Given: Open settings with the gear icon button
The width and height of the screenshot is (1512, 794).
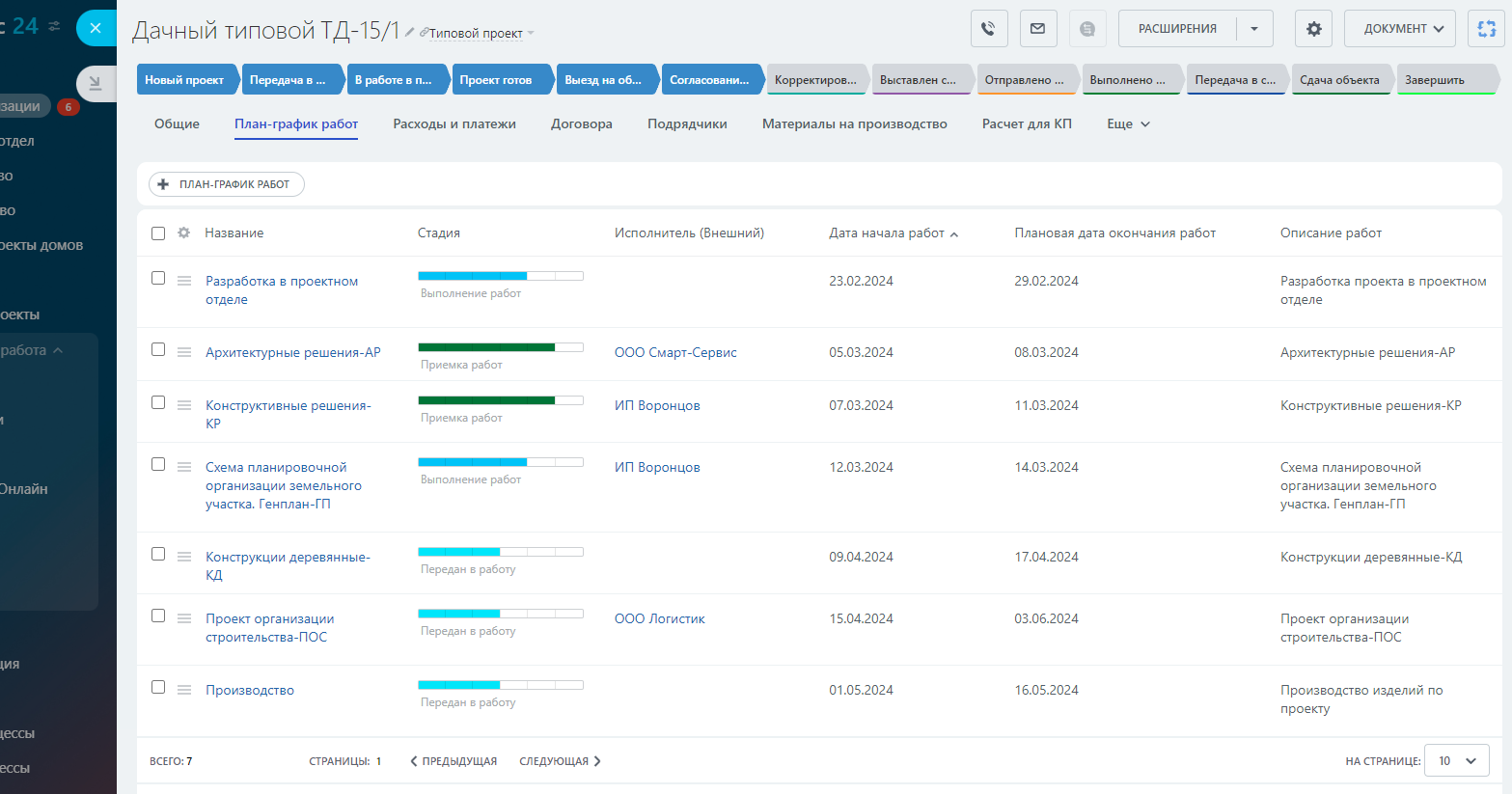Looking at the screenshot, I should point(1313,29).
